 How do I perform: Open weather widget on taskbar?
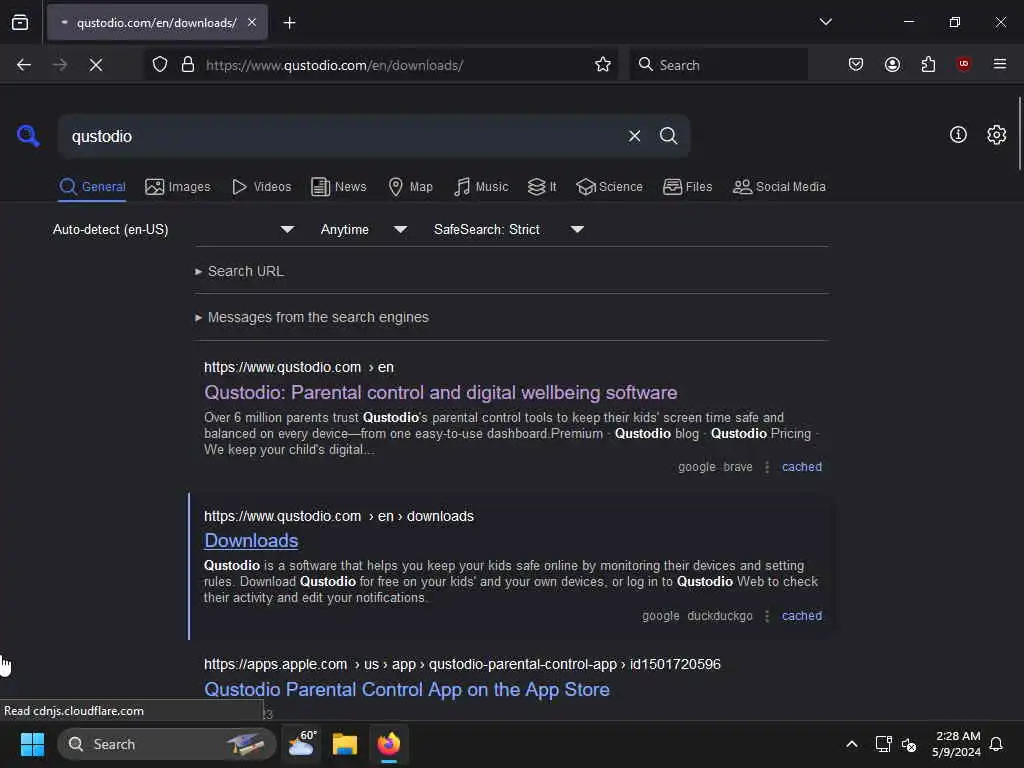click(x=302, y=744)
